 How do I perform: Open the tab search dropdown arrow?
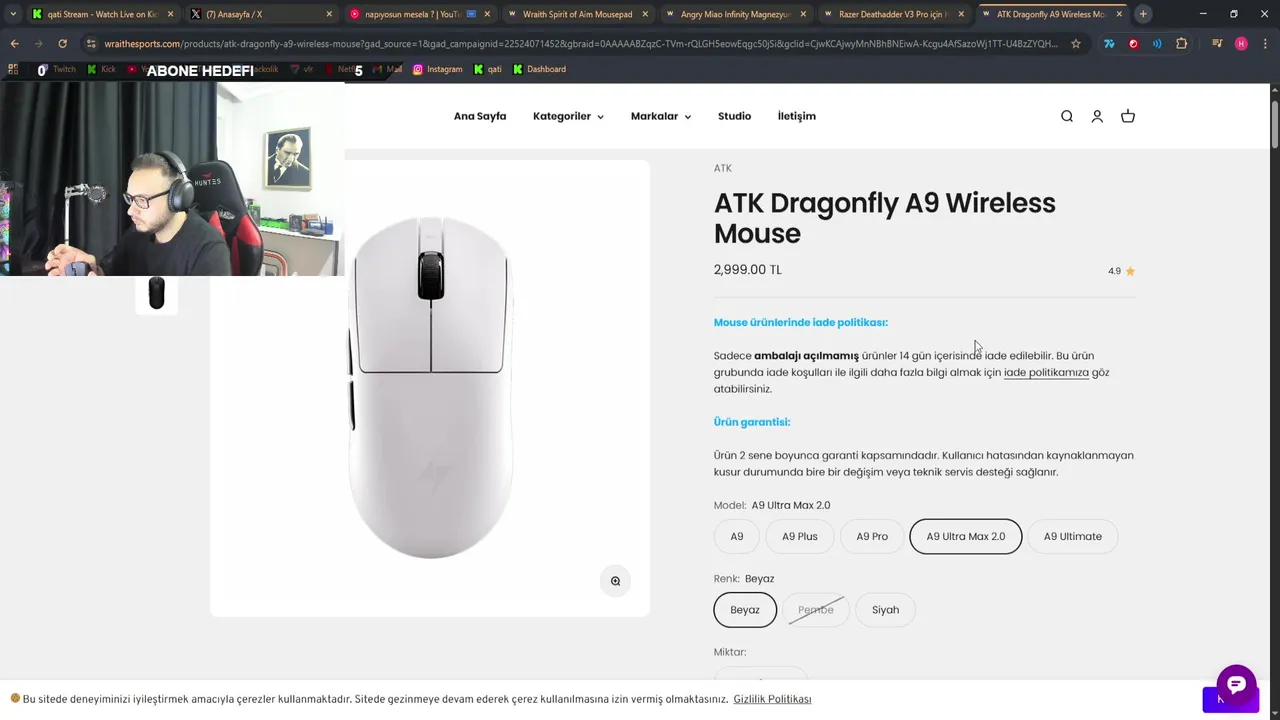pos(13,14)
